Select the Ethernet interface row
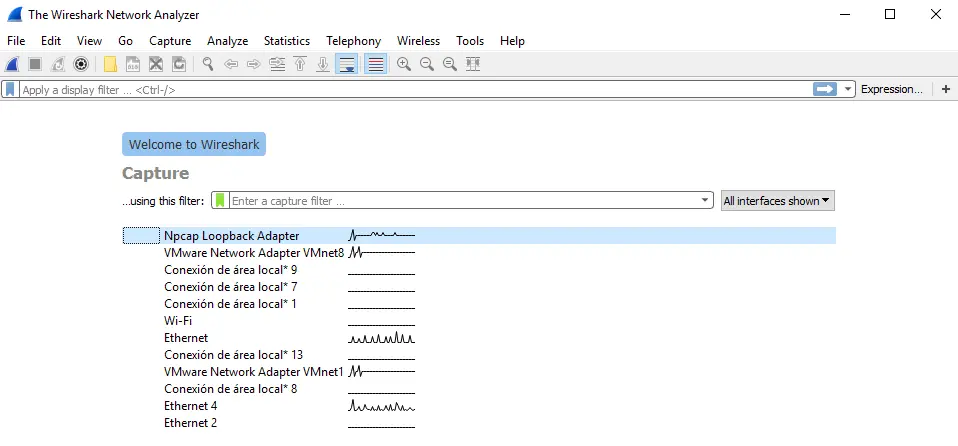958x446 pixels. [479, 337]
